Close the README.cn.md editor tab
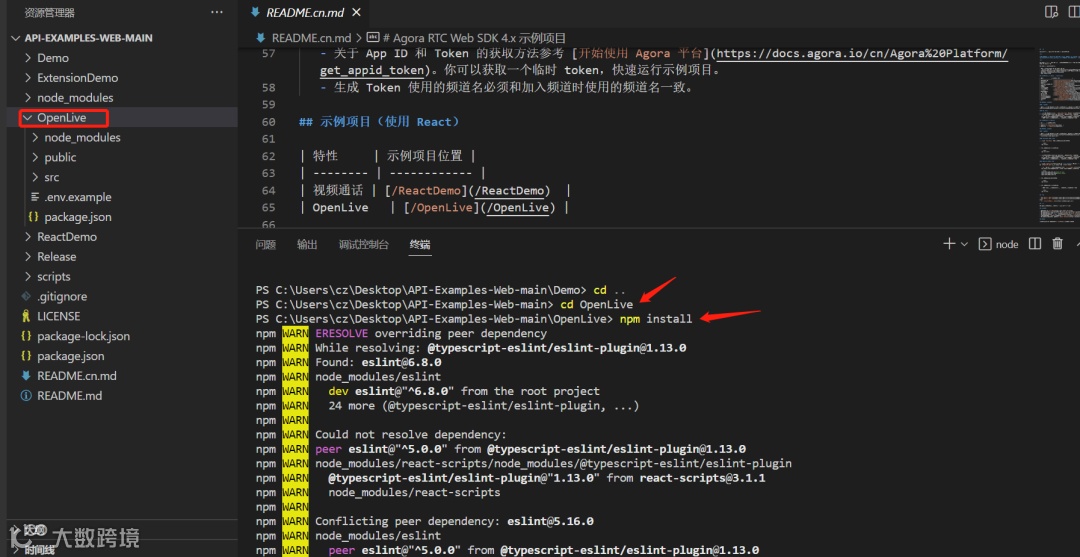 click(x=356, y=12)
